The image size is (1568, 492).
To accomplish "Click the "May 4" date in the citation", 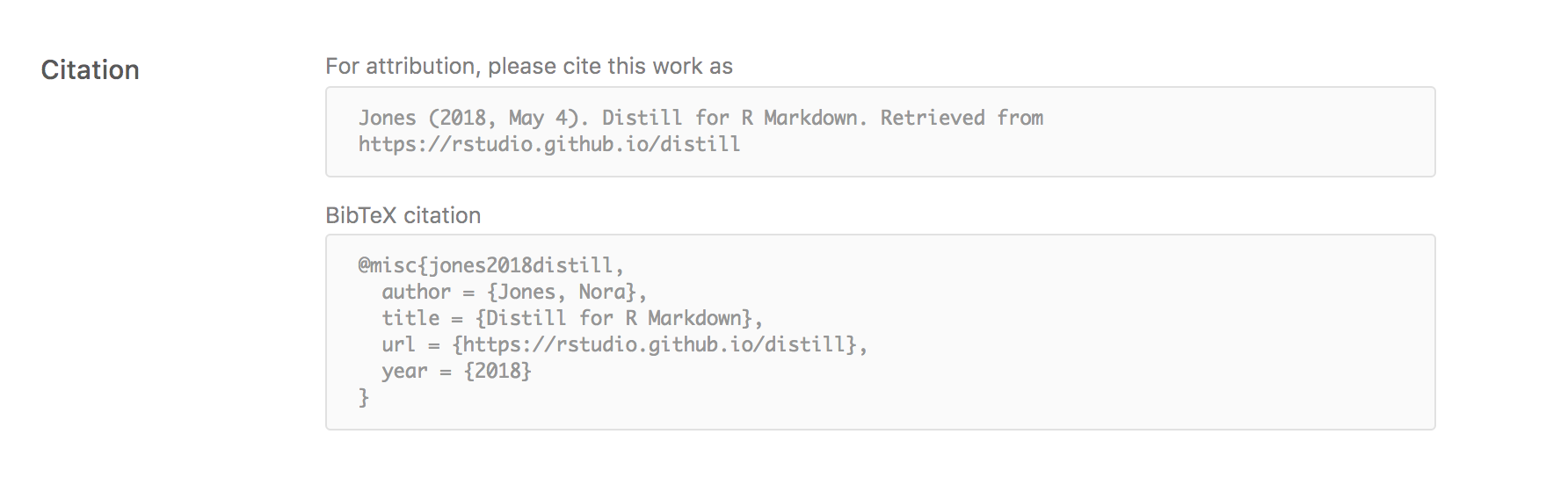I will 538,118.
